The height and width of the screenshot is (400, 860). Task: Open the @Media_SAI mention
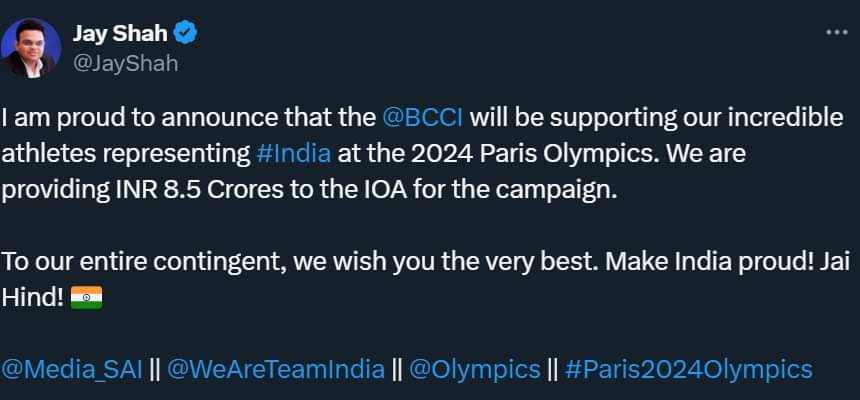tap(73, 369)
